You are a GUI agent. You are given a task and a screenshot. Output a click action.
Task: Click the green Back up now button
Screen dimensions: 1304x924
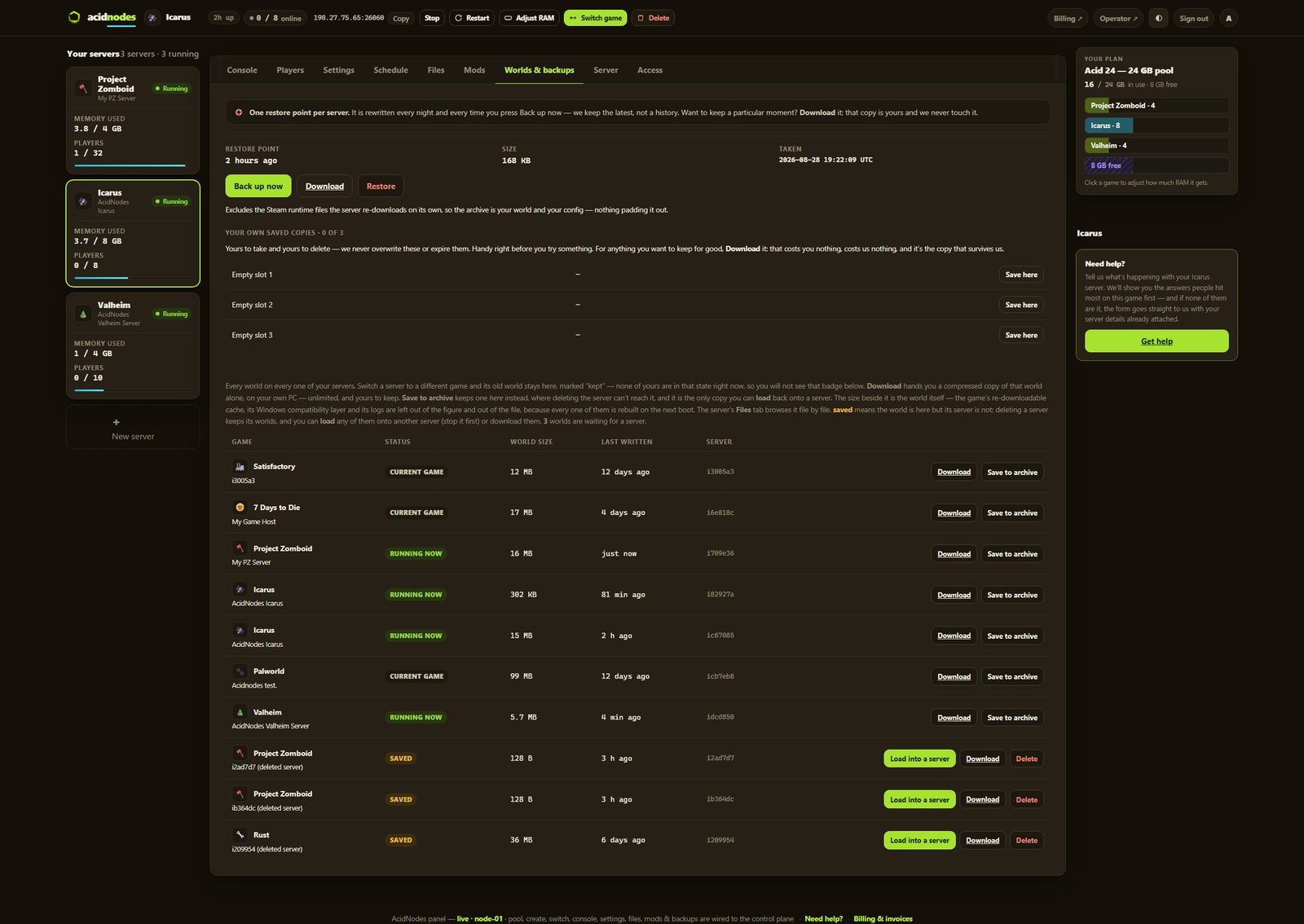pos(258,186)
